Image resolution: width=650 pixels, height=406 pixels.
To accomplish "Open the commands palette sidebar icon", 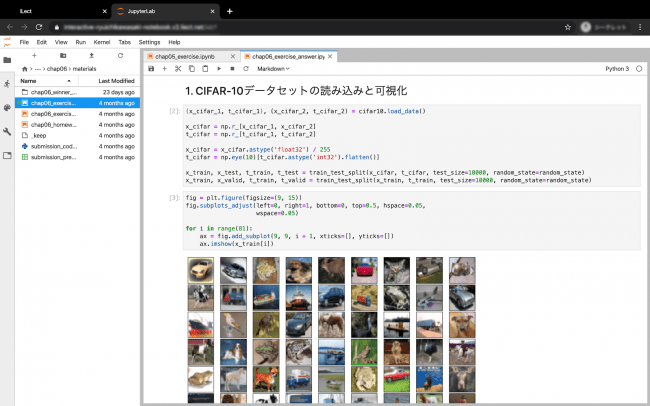I will [7, 108].
